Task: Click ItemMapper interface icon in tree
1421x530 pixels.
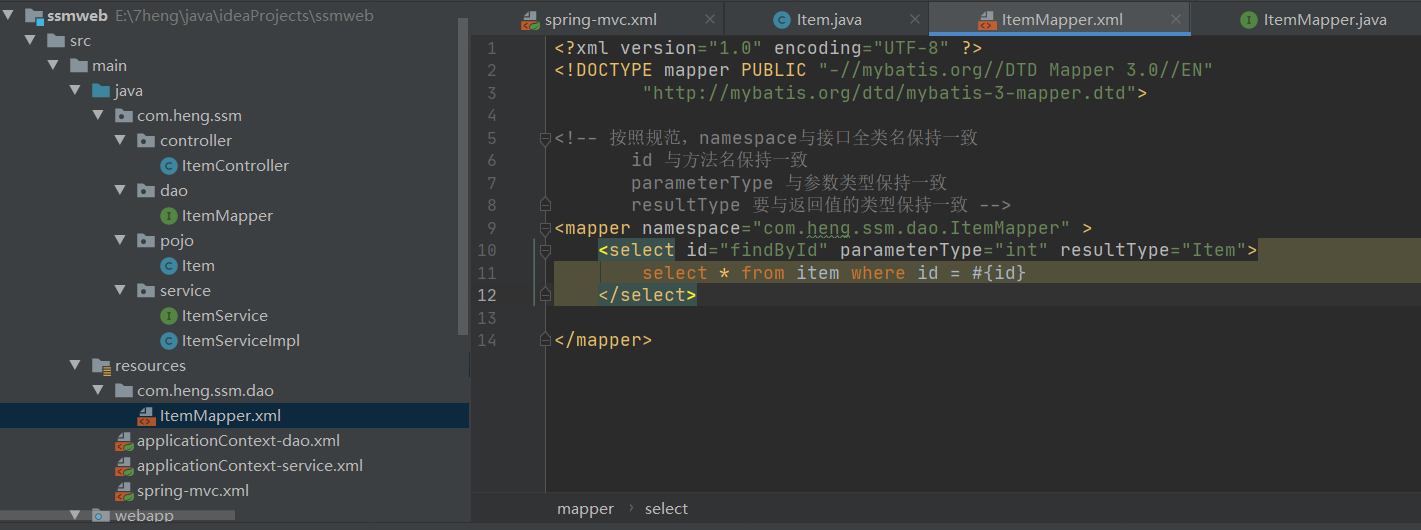Action: click(x=169, y=216)
